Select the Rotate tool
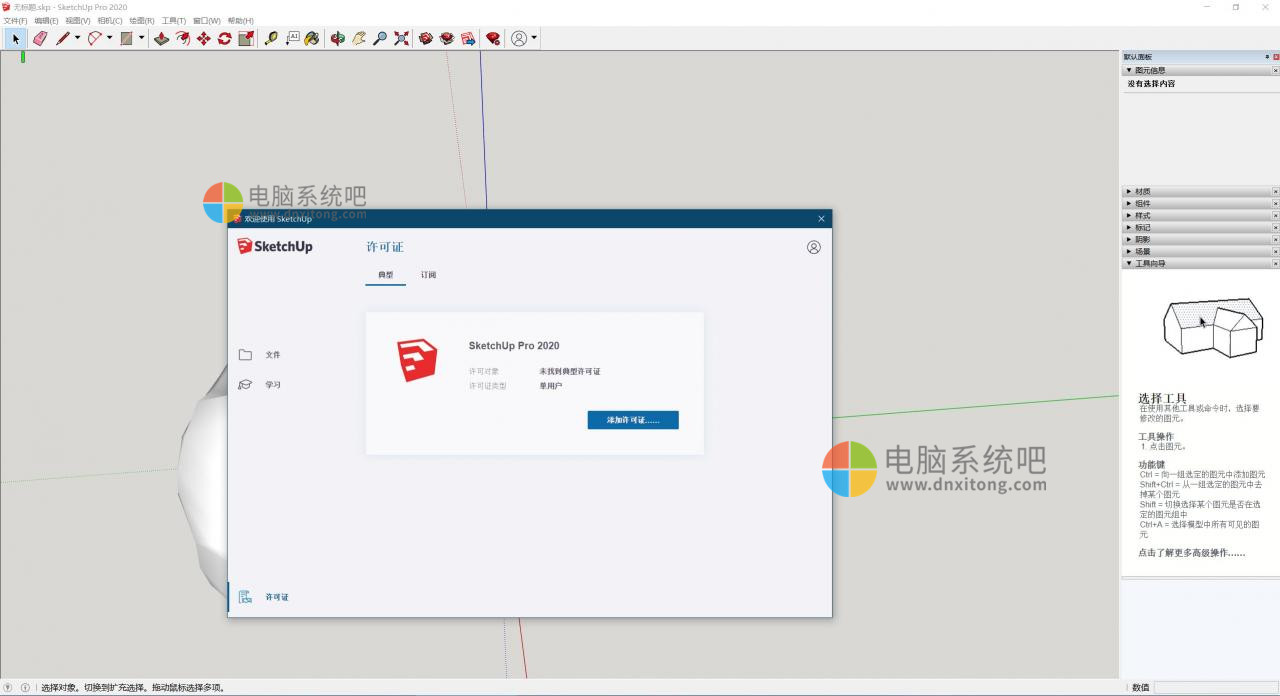The width and height of the screenshot is (1280, 696). coord(224,38)
